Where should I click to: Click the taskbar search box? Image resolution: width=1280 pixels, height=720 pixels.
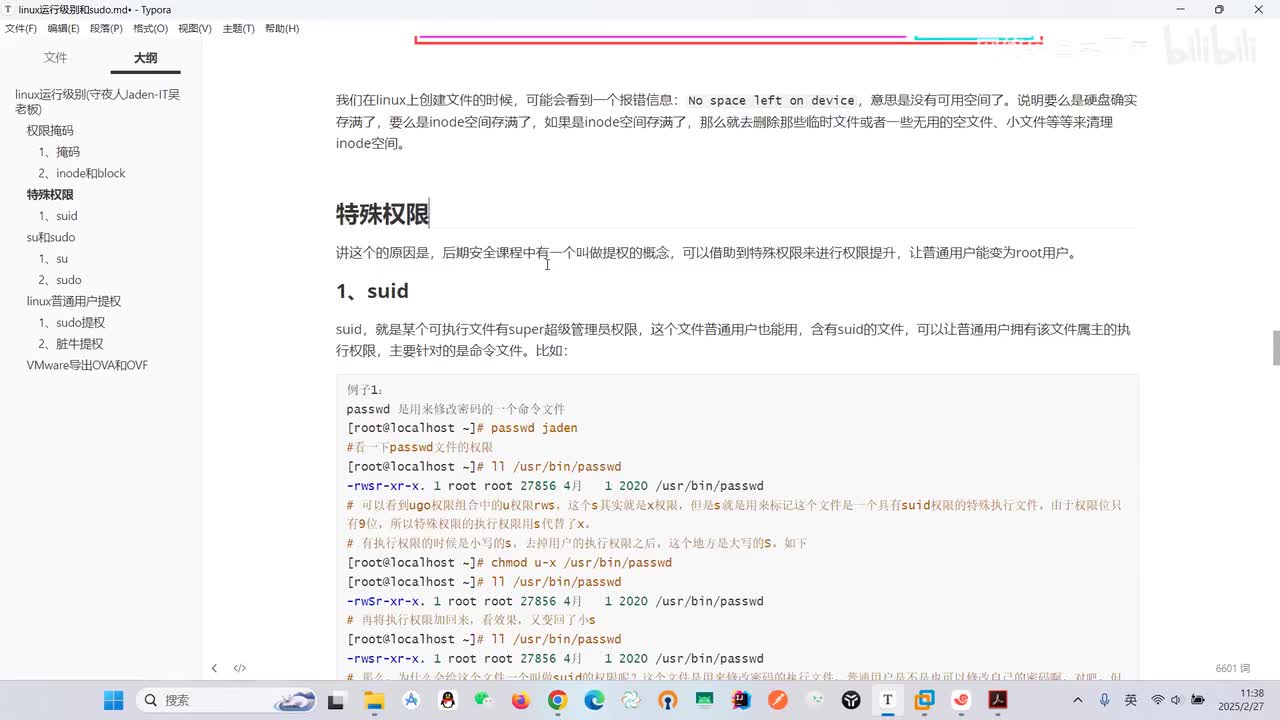click(x=227, y=700)
